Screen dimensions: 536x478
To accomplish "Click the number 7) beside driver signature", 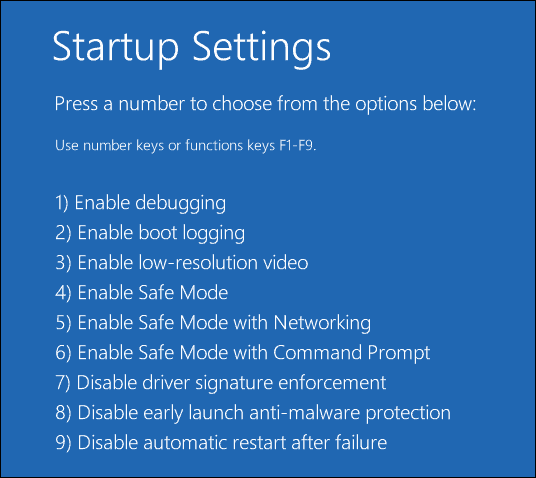I will (63, 383).
